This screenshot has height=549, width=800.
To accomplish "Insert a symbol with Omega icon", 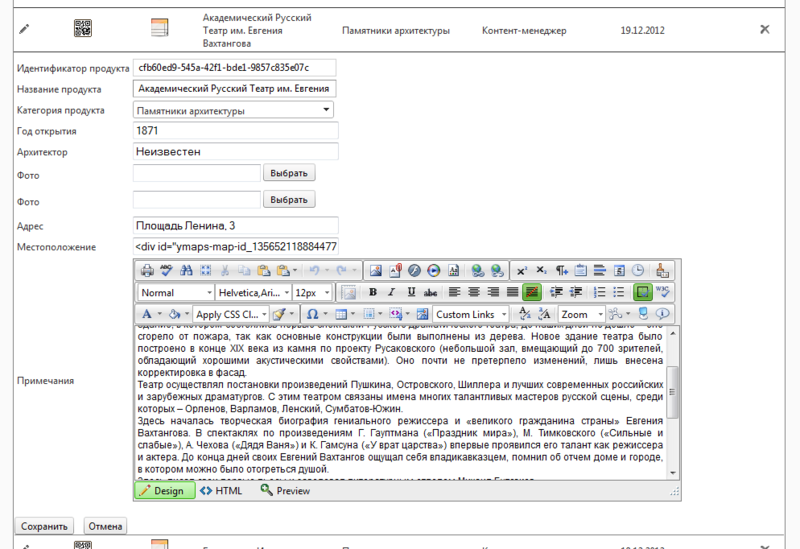I will [x=313, y=314].
